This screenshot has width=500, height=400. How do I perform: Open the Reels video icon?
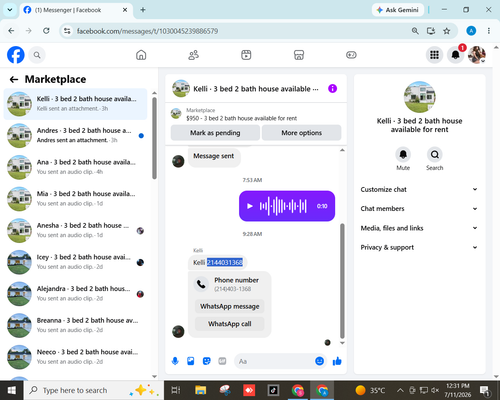click(x=246, y=55)
